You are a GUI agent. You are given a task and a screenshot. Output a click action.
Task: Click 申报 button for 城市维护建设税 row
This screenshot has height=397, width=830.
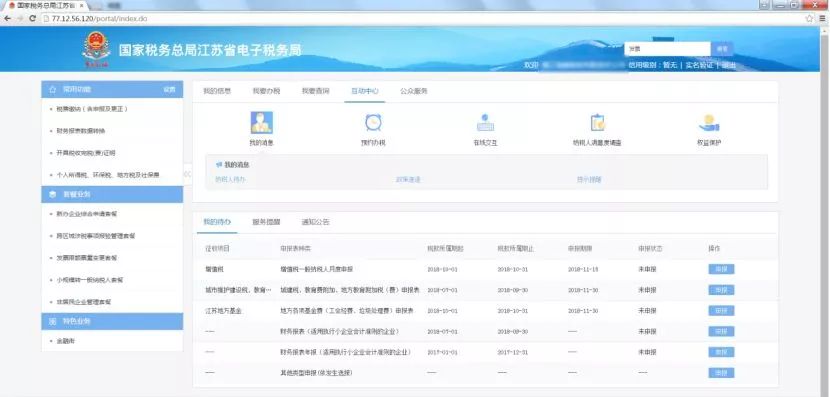tap(721, 290)
